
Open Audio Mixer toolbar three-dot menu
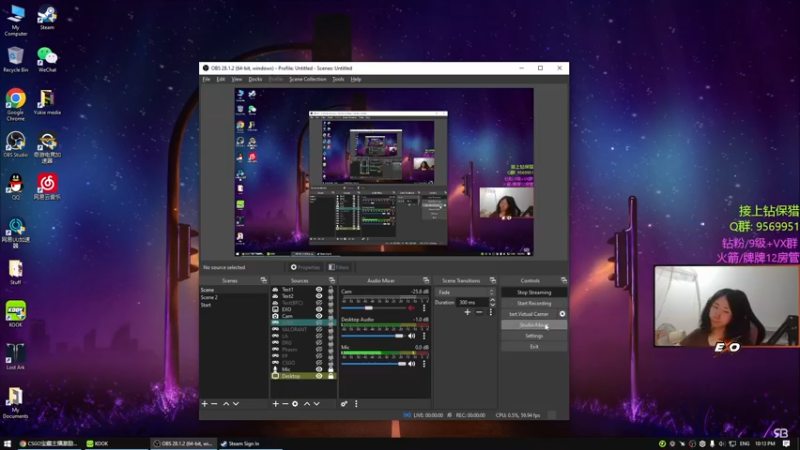click(356, 404)
